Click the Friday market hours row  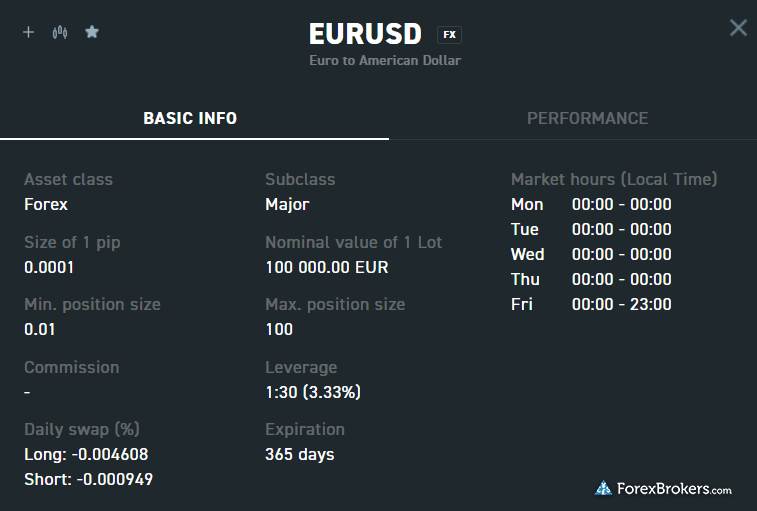[590, 304]
